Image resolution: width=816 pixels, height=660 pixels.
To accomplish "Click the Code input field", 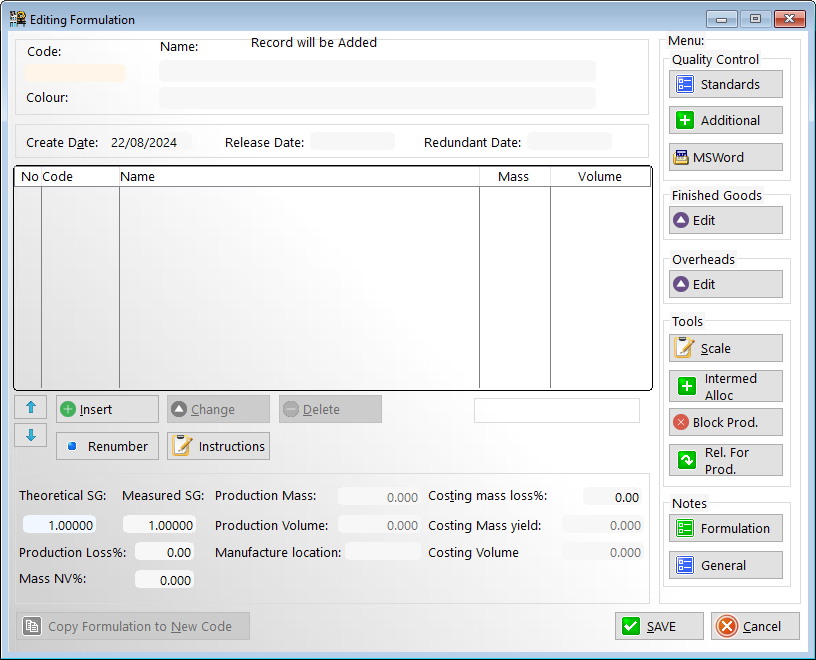I will click(76, 73).
